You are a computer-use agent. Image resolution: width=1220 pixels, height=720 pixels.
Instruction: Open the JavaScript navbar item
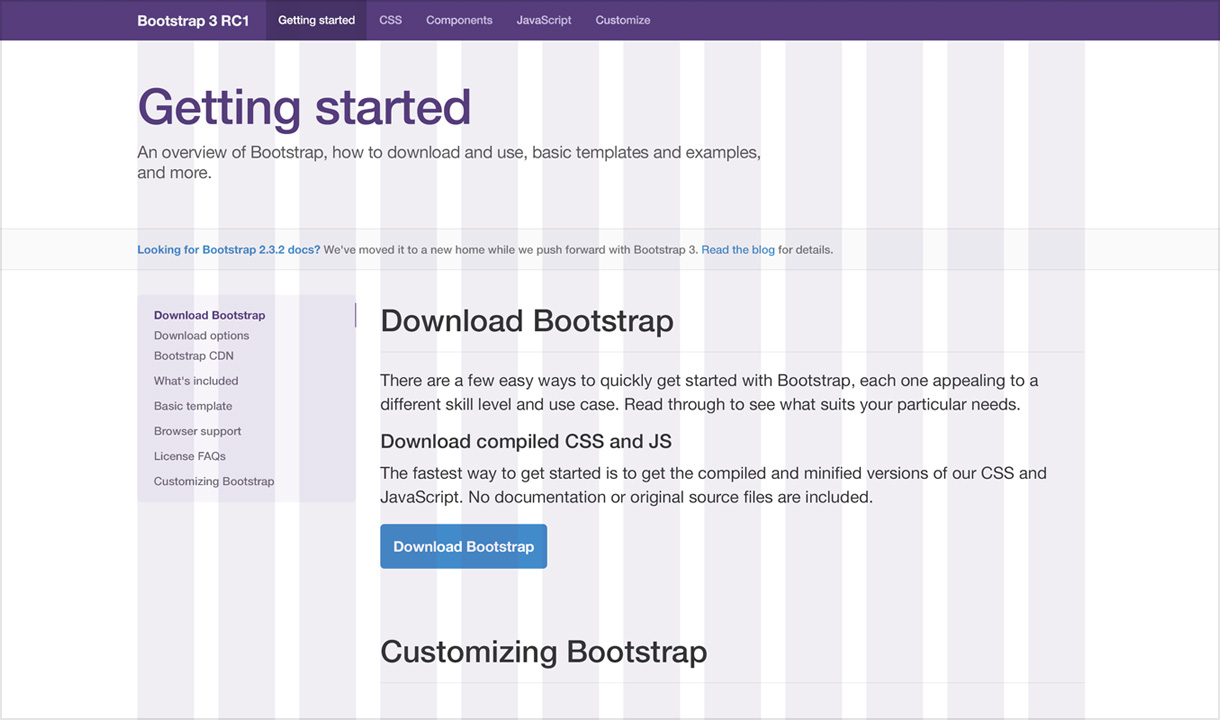544,20
